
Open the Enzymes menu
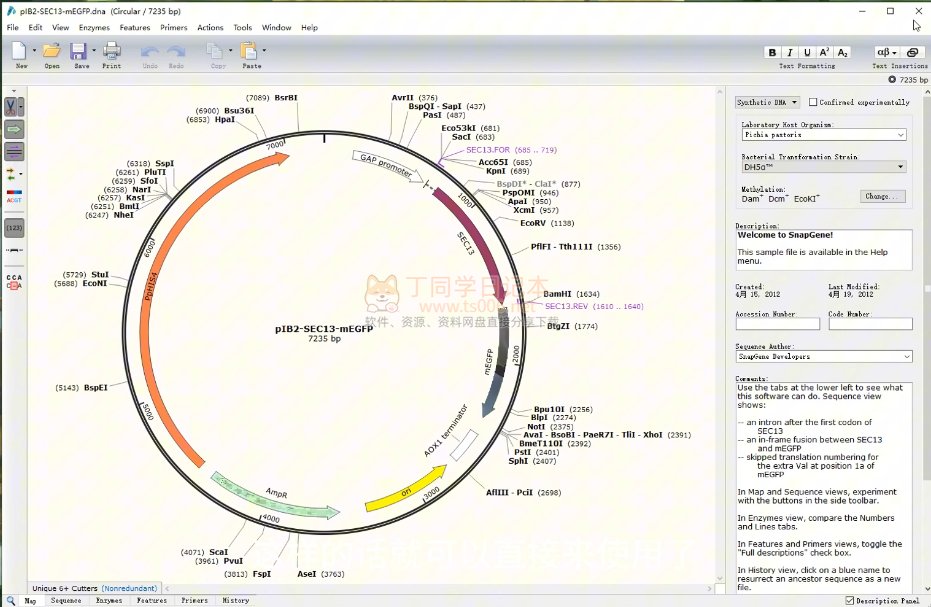coord(94,28)
